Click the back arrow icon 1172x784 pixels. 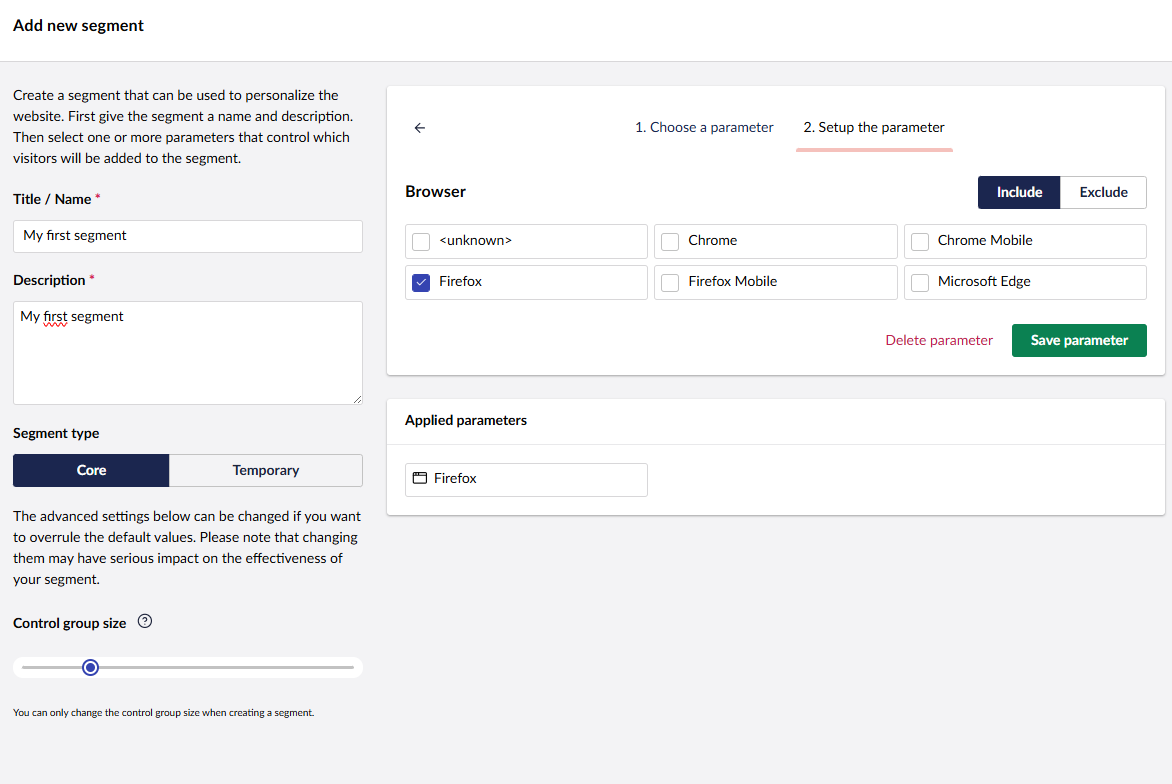click(x=420, y=128)
